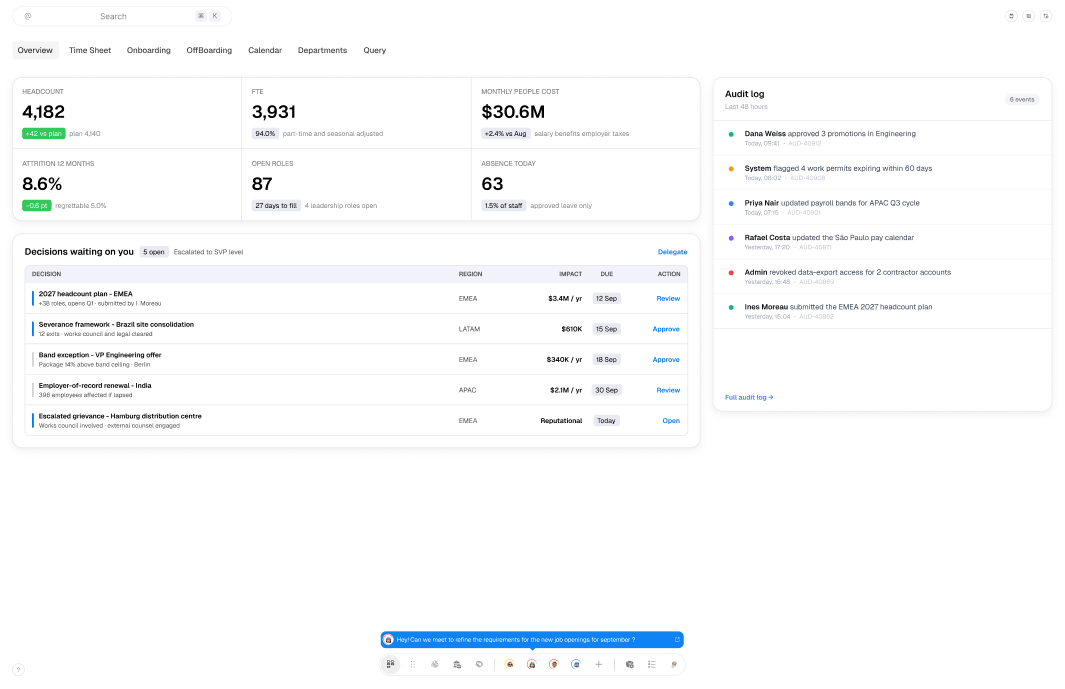Click the pop-out icon on message bubble
The width and height of the screenshot is (1065, 689).
point(677,639)
